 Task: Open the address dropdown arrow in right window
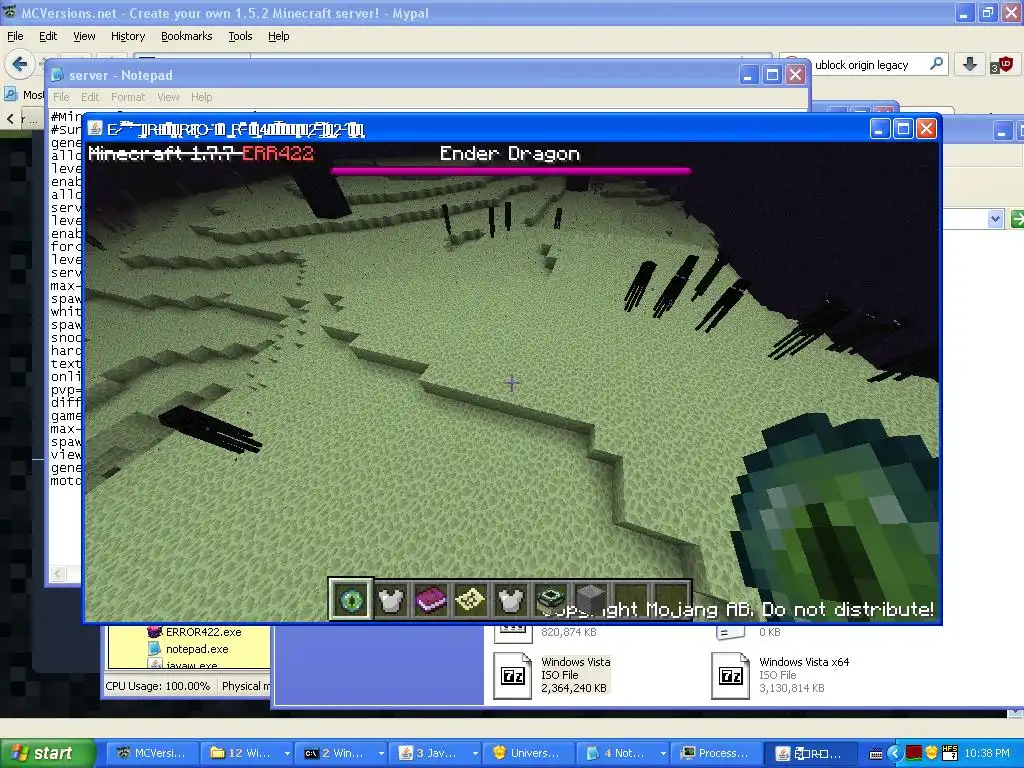[x=995, y=219]
